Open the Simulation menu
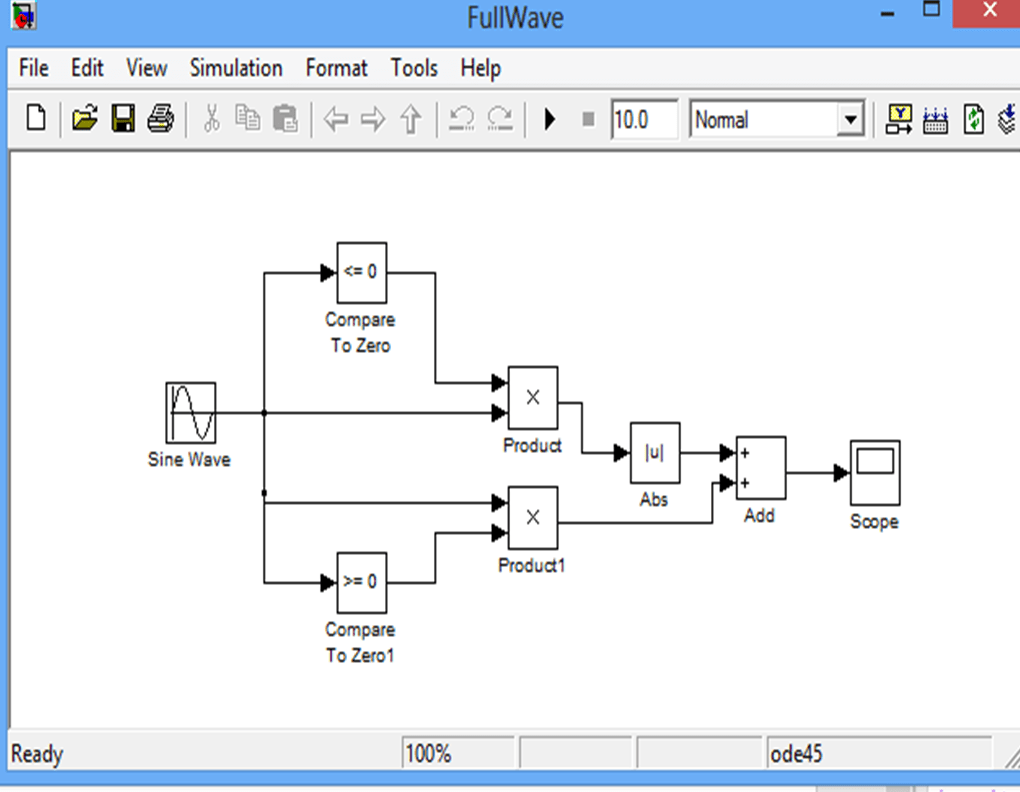The height and width of the screenshot is (792, 1020). [x=236, y=68]
